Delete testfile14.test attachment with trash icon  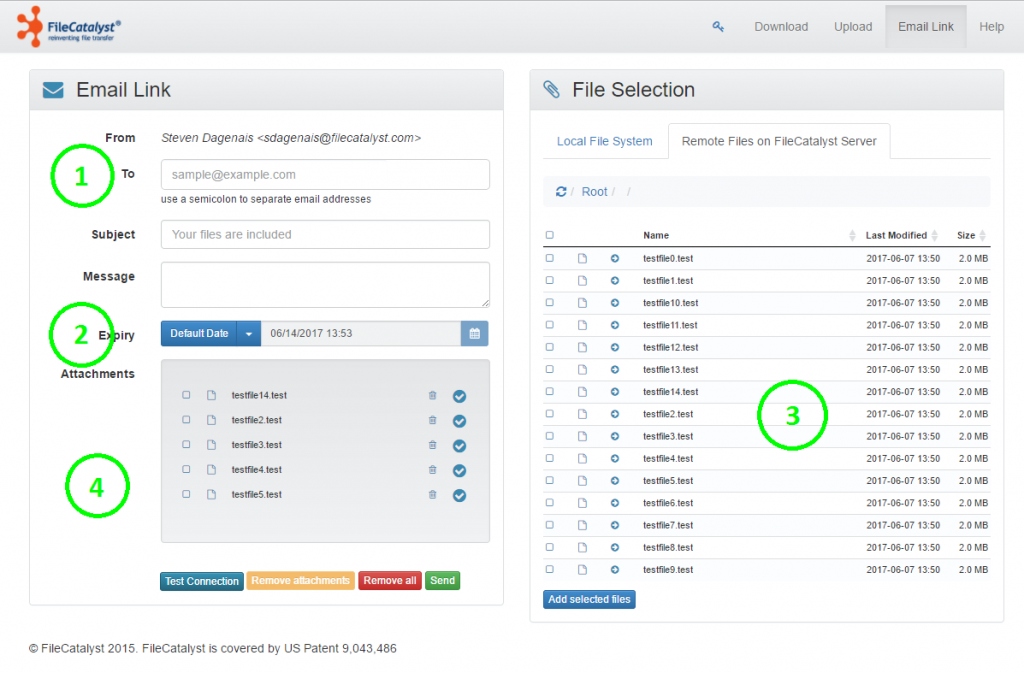click(x=432, y=396)
